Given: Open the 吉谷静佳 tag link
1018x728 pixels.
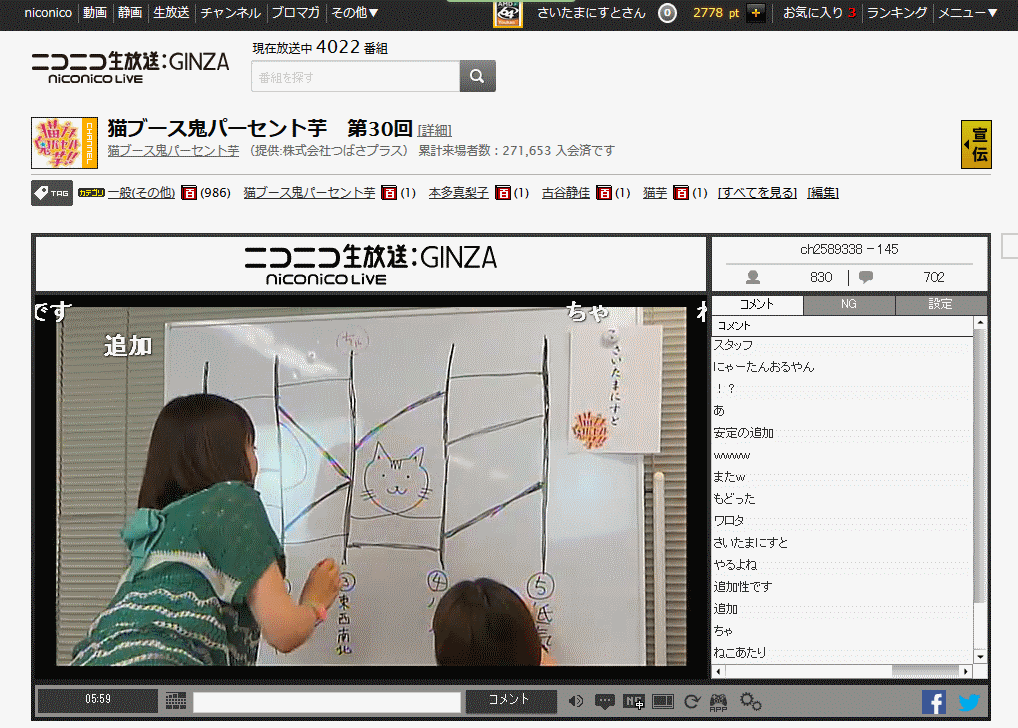Looking at the screenshot, I should 566,193.
